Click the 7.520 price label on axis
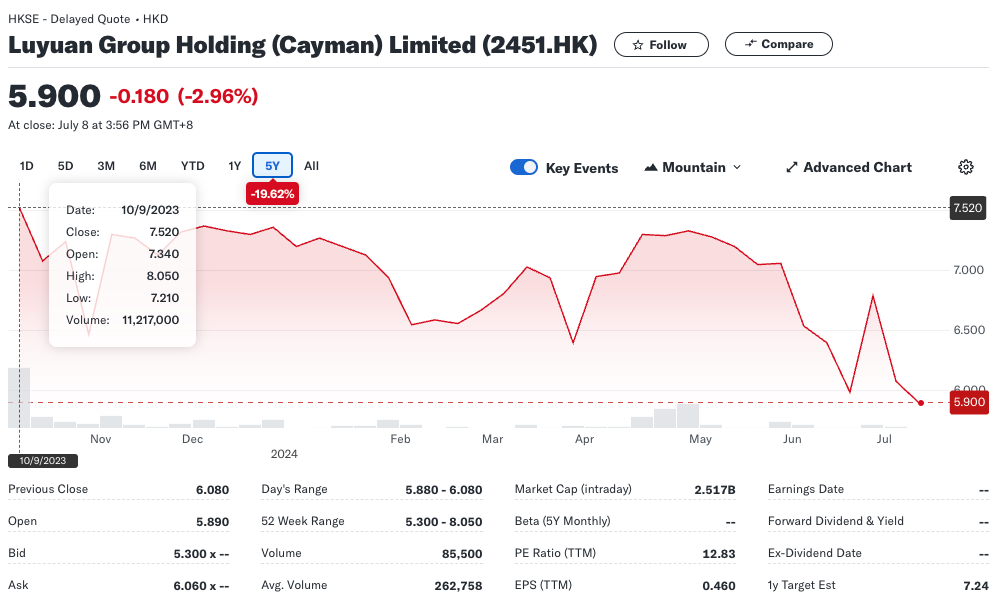This screenshot has width=997, height=610. [968, 208]
